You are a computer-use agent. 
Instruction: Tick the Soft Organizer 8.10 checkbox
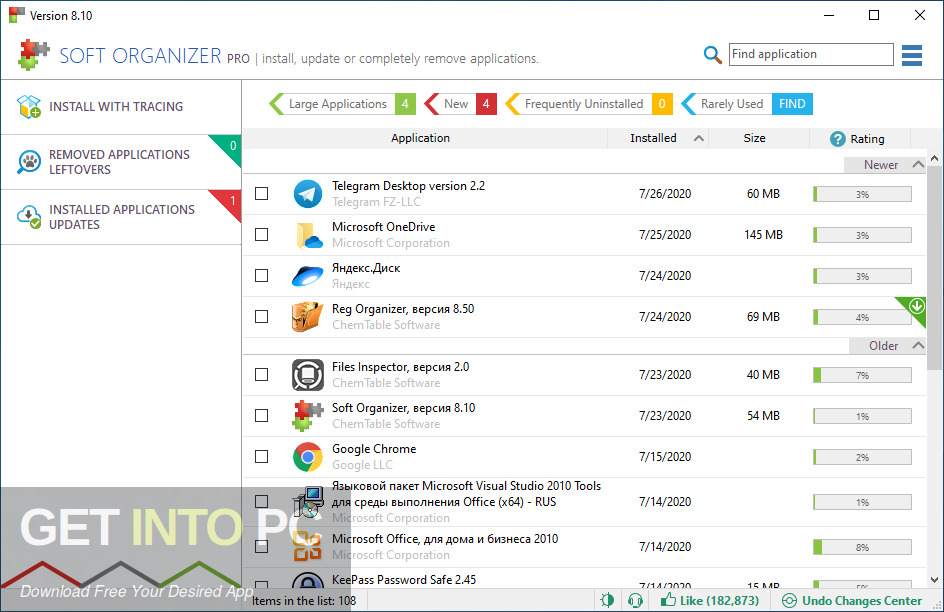pos(261,416)
